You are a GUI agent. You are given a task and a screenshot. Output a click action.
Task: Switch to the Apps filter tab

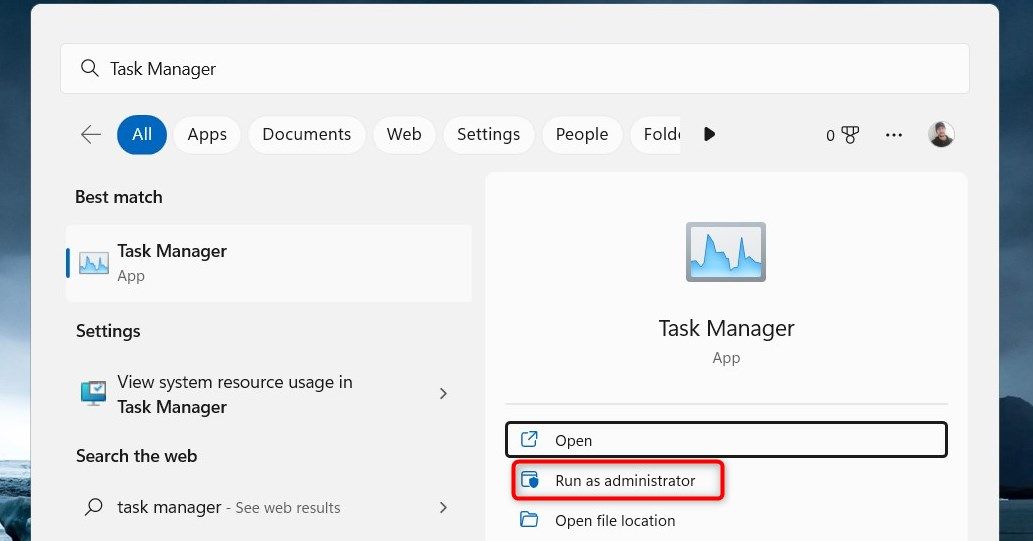207,134
